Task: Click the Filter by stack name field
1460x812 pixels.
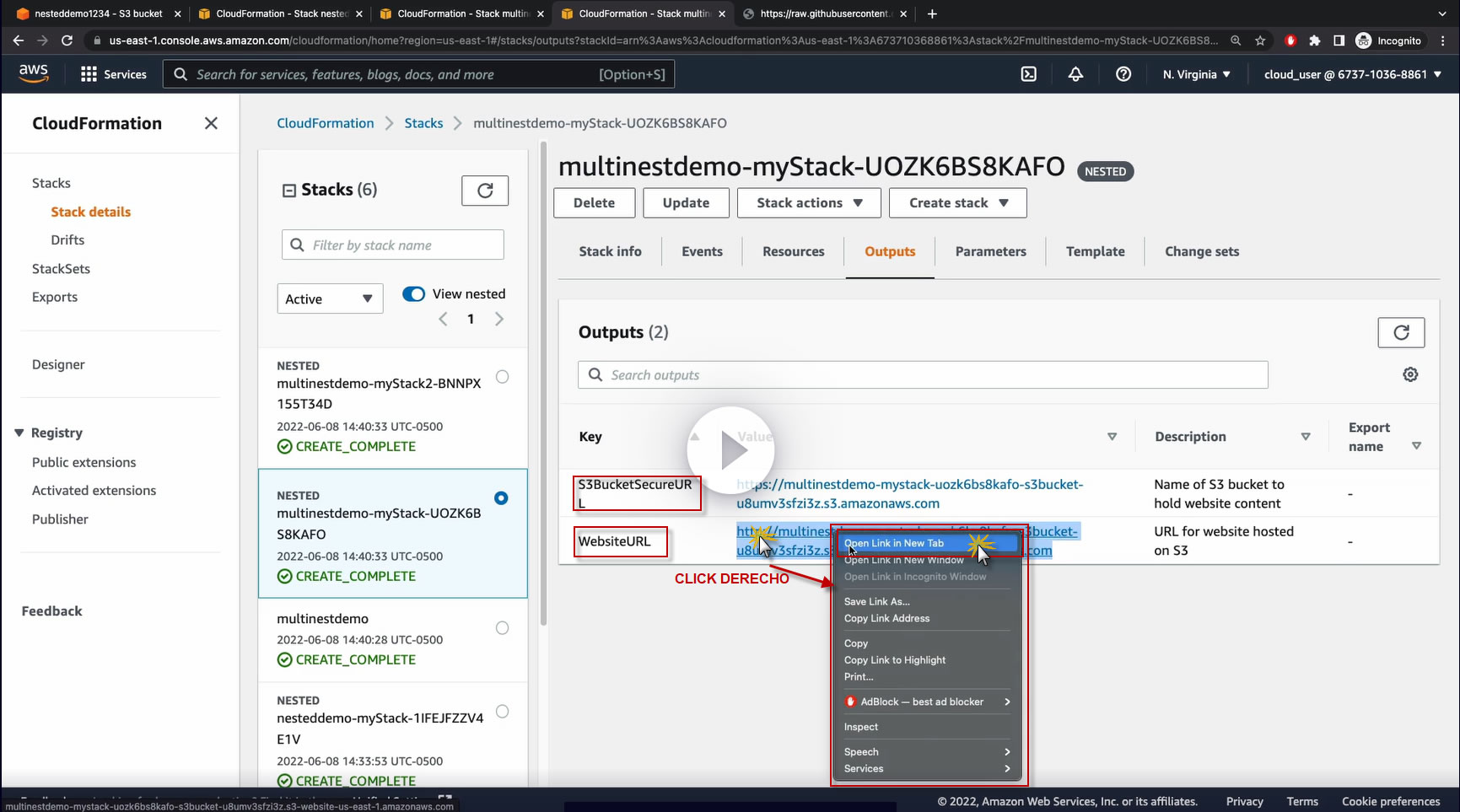Action: [x=393, y=245]
